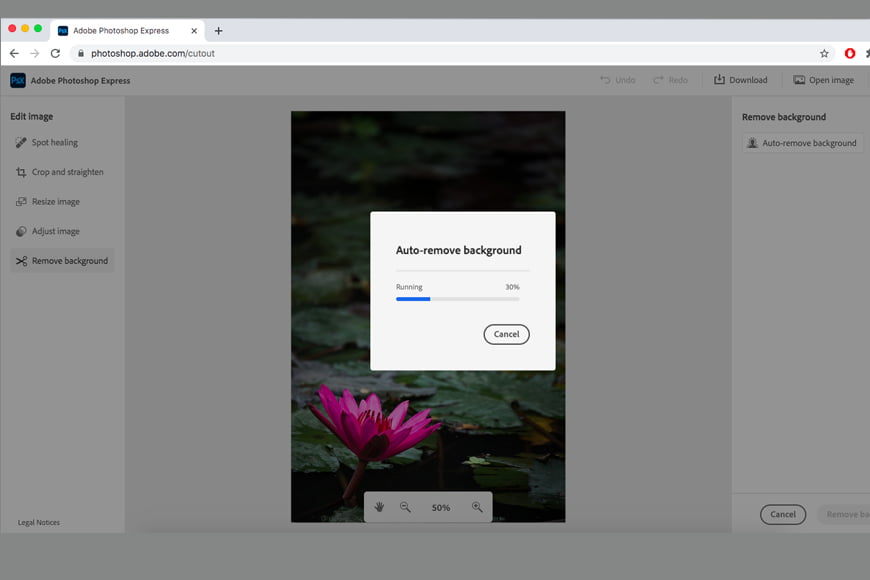This screenshot has height=580, width=870.
Task: Click the browser forward arrow
Action: pos(34,53)
